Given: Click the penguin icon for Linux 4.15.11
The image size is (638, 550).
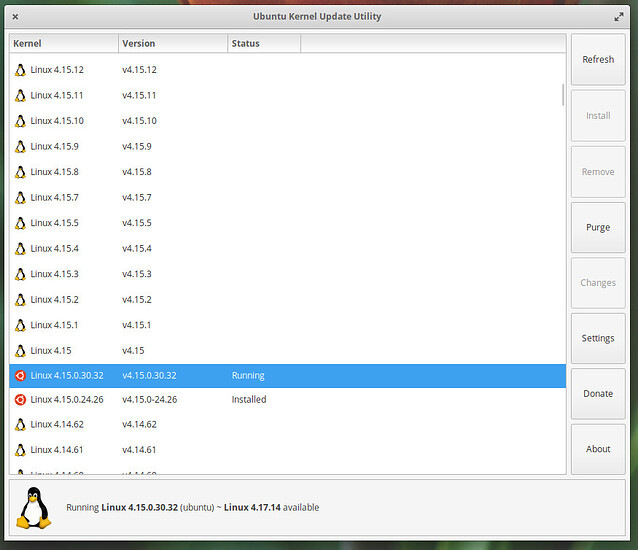Looking at the screenshot, I should coord(20,96).
